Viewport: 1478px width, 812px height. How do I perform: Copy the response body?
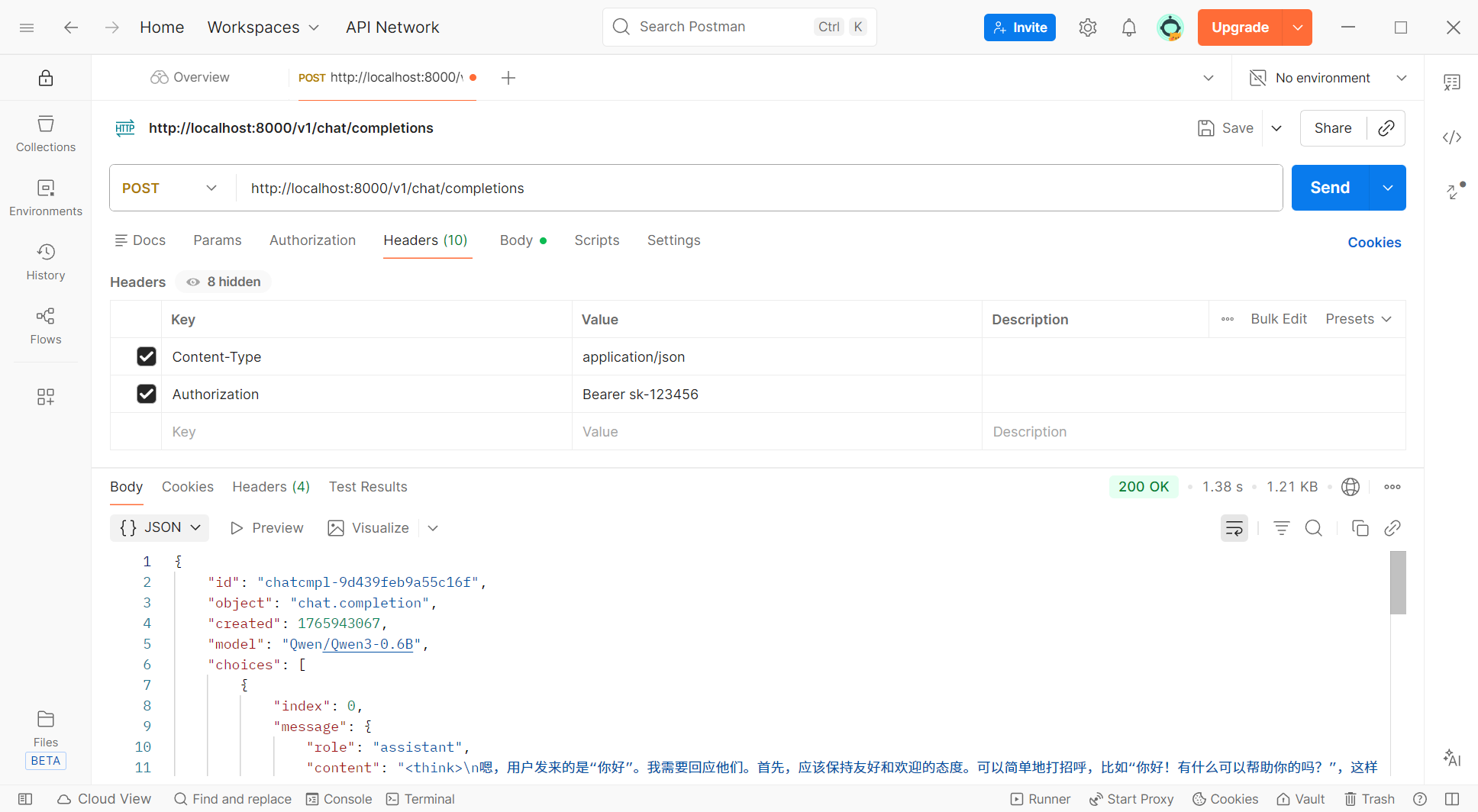(1360, 528)
